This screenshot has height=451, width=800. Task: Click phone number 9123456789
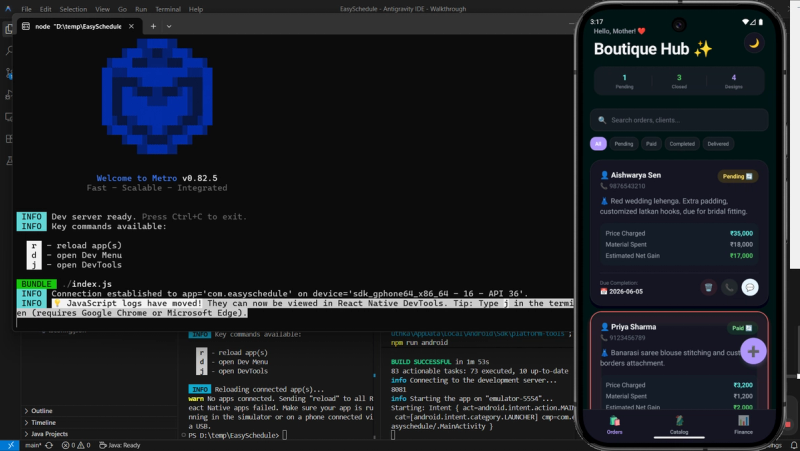(x=627, y=338)
